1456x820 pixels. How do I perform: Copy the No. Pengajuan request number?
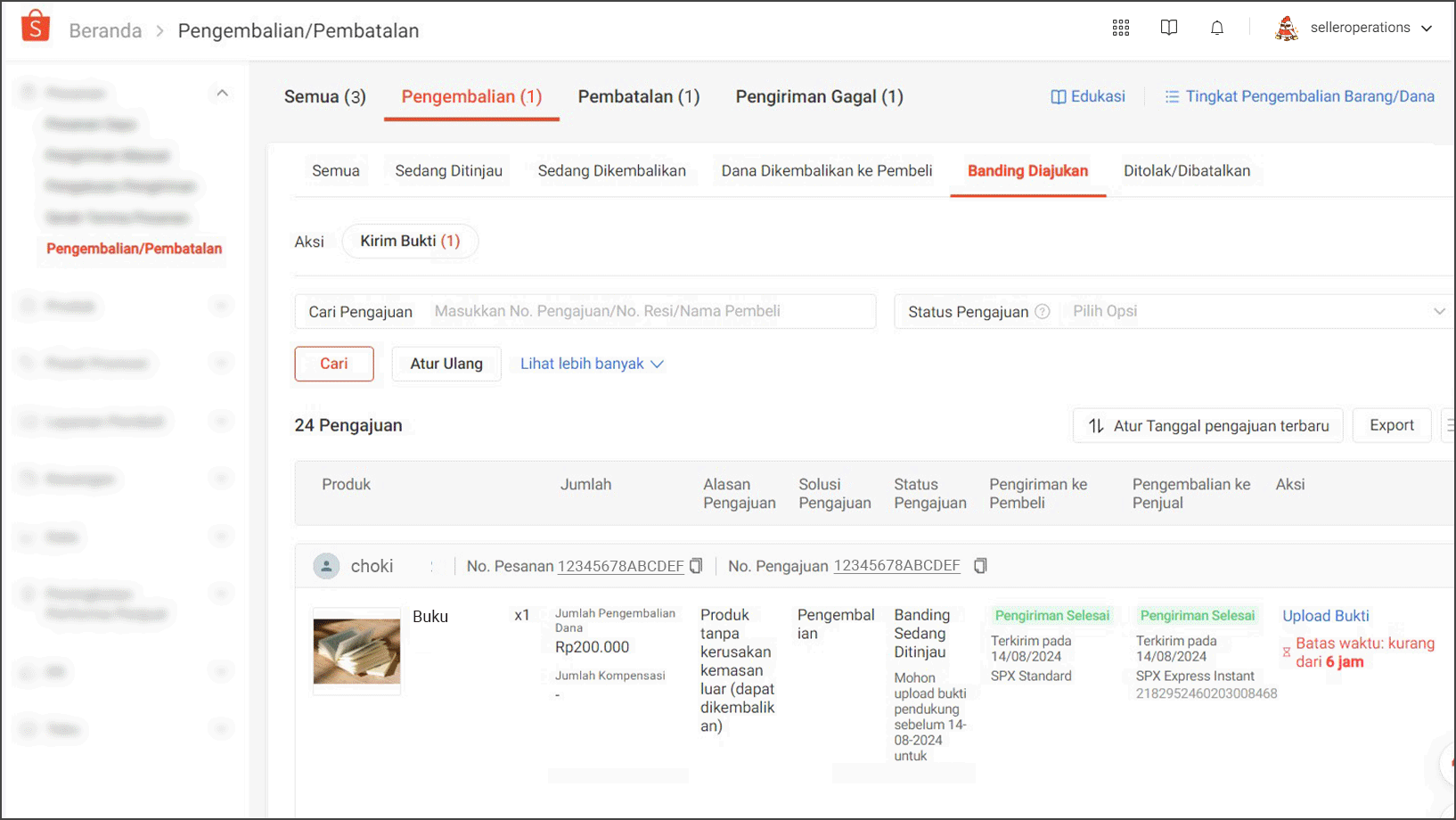(x=980, y=566)
